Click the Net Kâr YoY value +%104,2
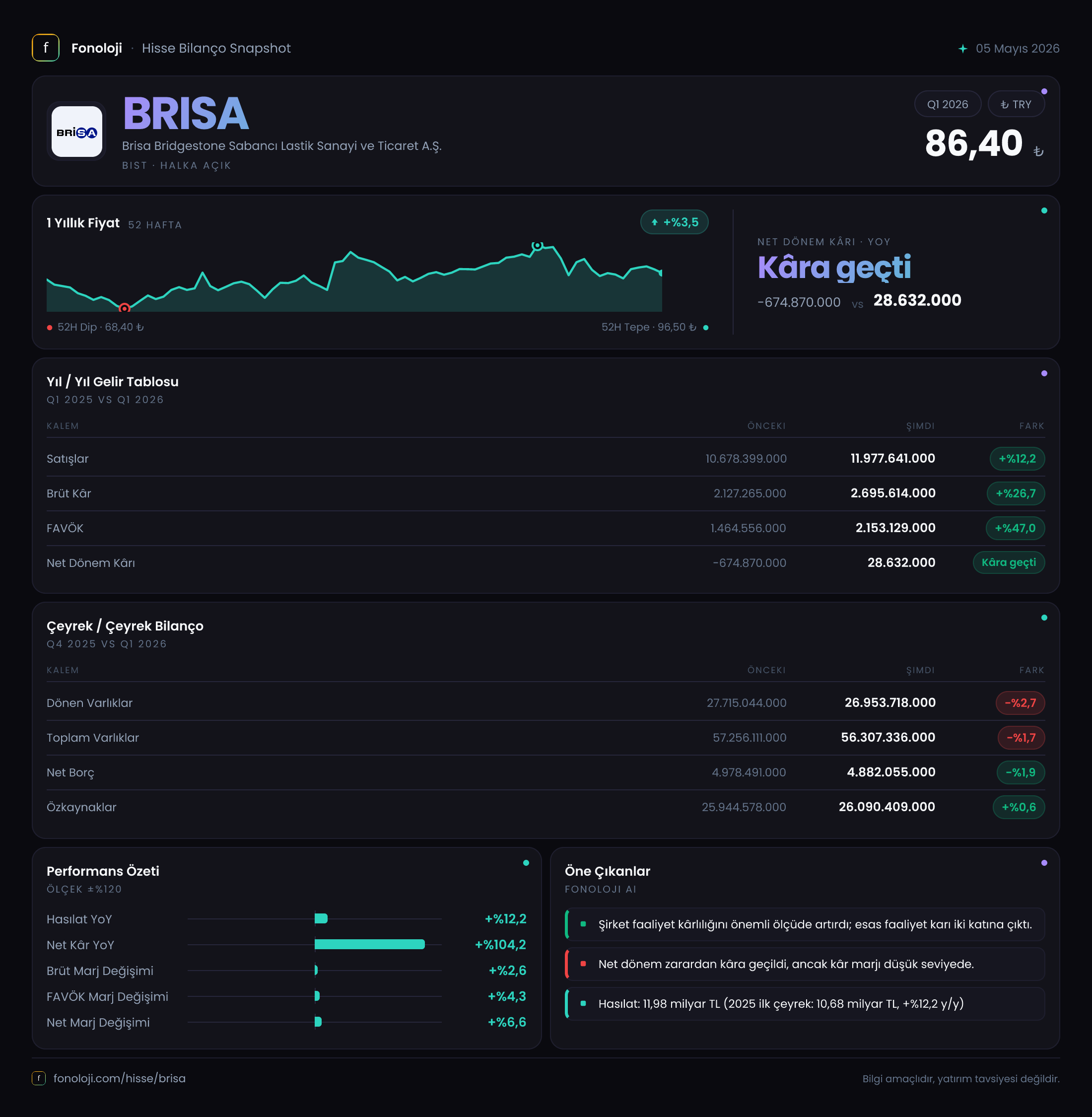This screenshot has width=1092, height=1117. point(500,945)
